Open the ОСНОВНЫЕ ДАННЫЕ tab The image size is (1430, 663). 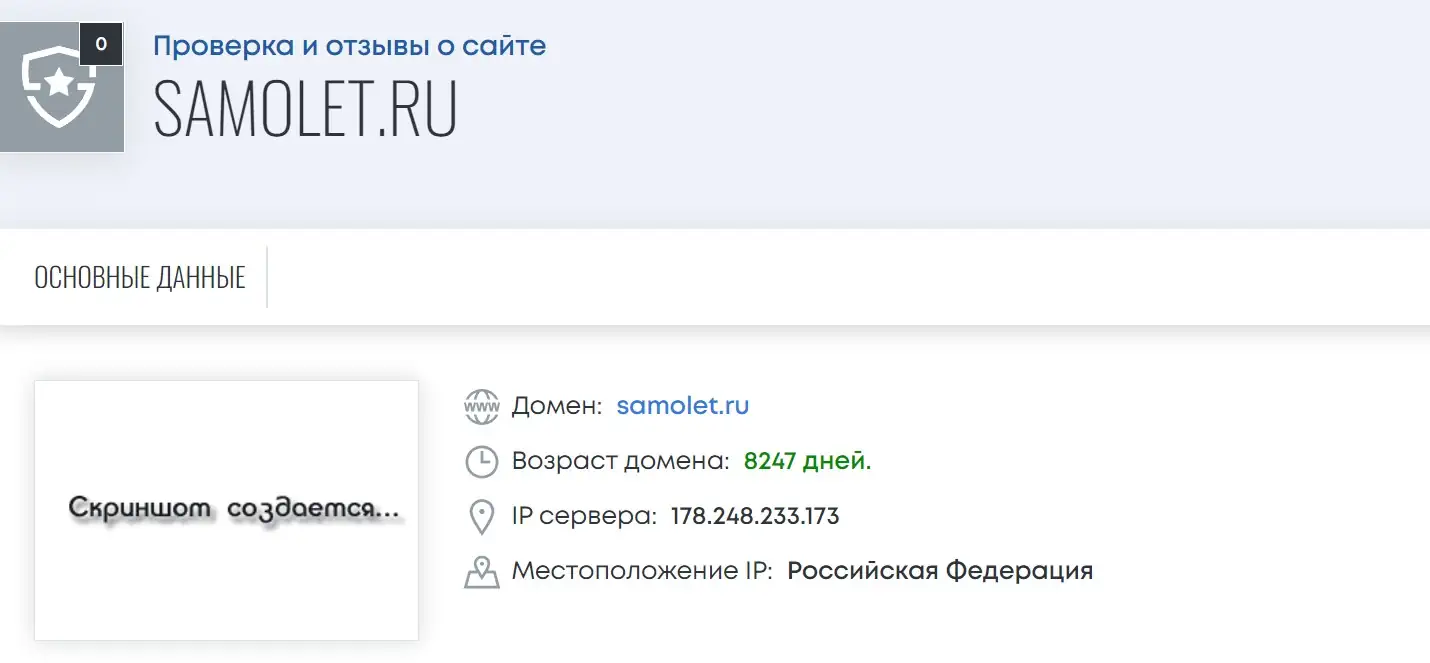point(140,277)
